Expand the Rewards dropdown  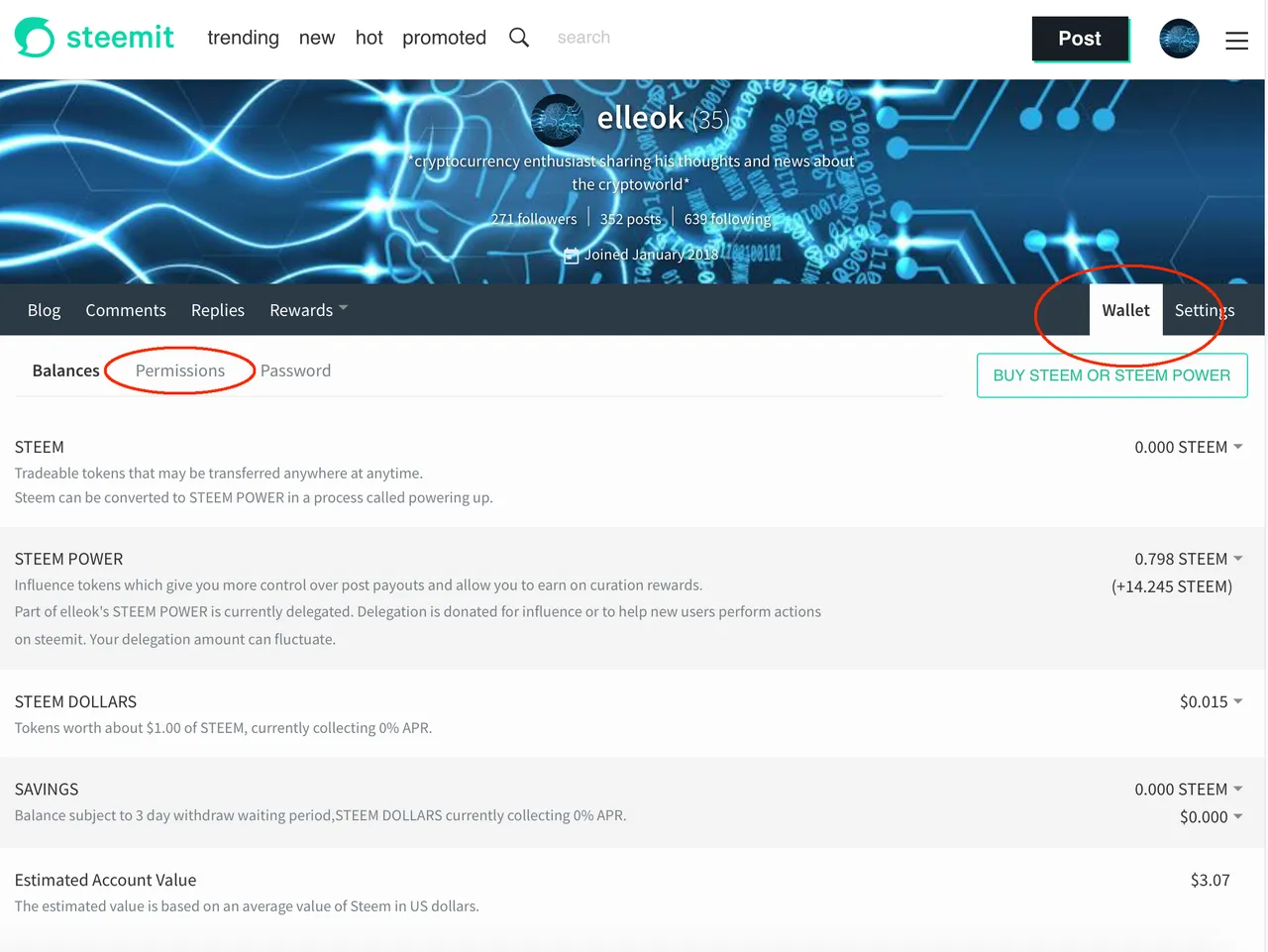[x=308, y=310]
